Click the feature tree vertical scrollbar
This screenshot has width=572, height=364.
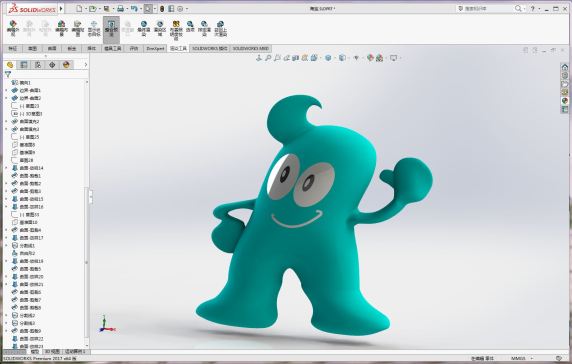87,213
